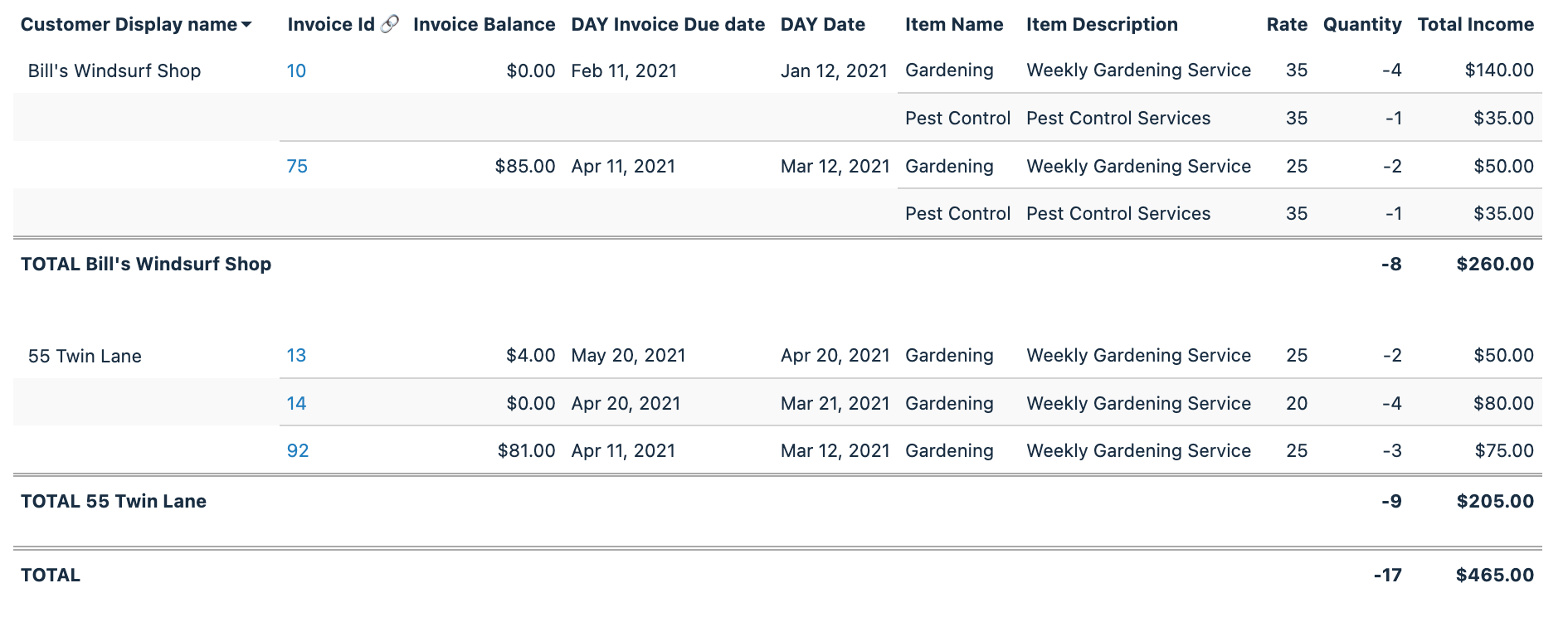The image size is (1568, 622).
Task: Open invoice 13 link
Action: coord(296,356)
